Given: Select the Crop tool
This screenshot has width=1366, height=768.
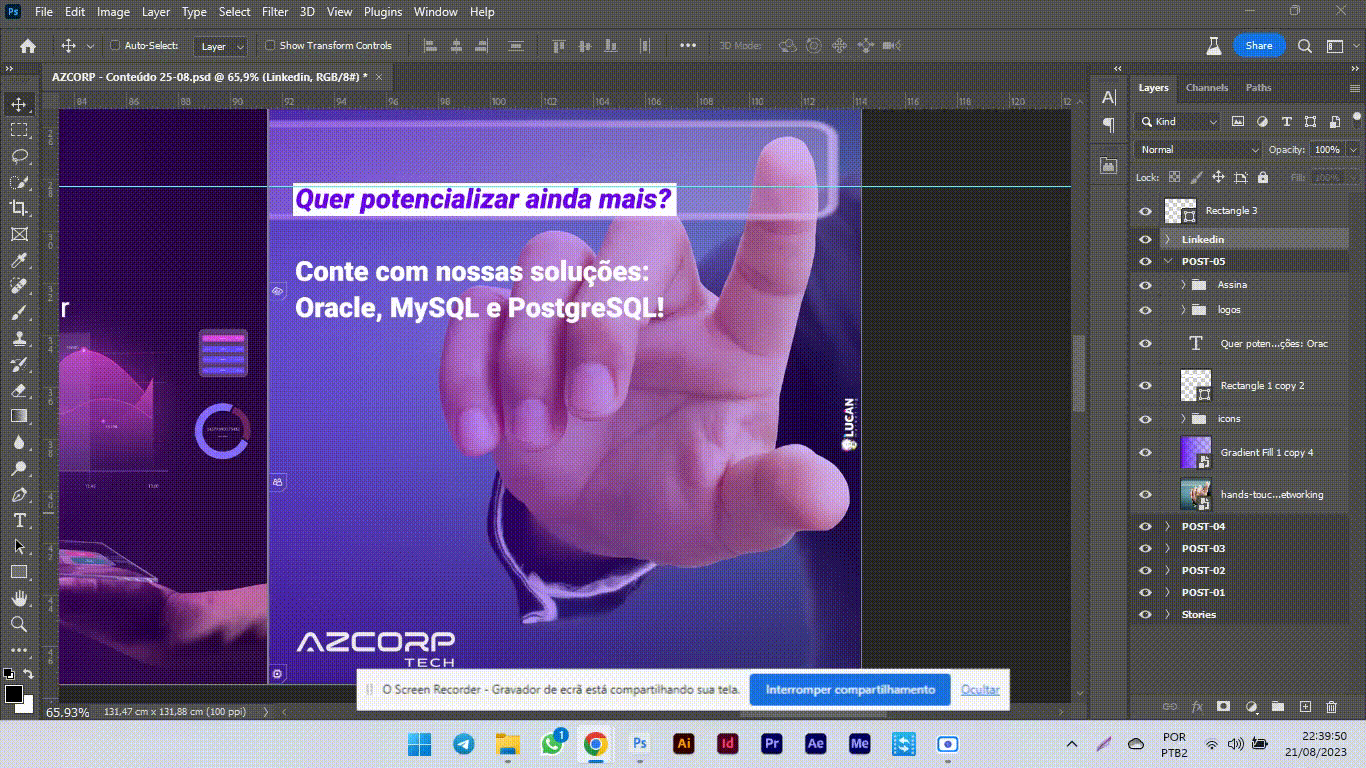Looking at the screenshot, I should point(18,208).
